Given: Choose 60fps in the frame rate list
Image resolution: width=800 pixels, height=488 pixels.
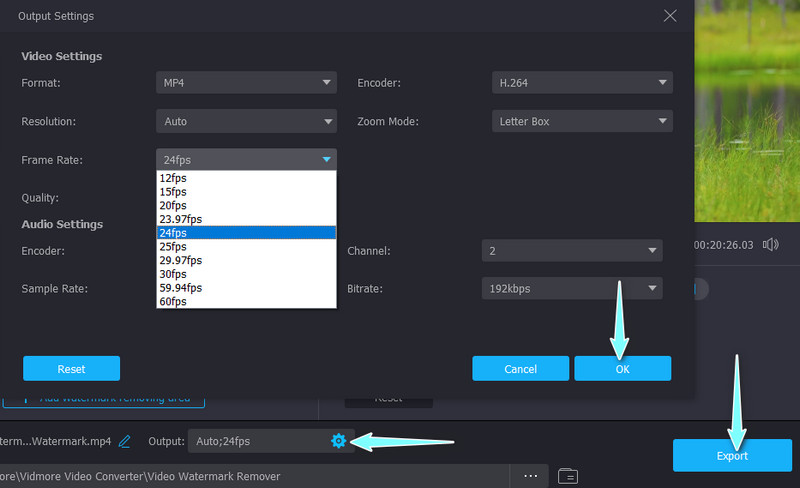Looking at the screenshot, I should pyautogui.click(x=174, y=301).
